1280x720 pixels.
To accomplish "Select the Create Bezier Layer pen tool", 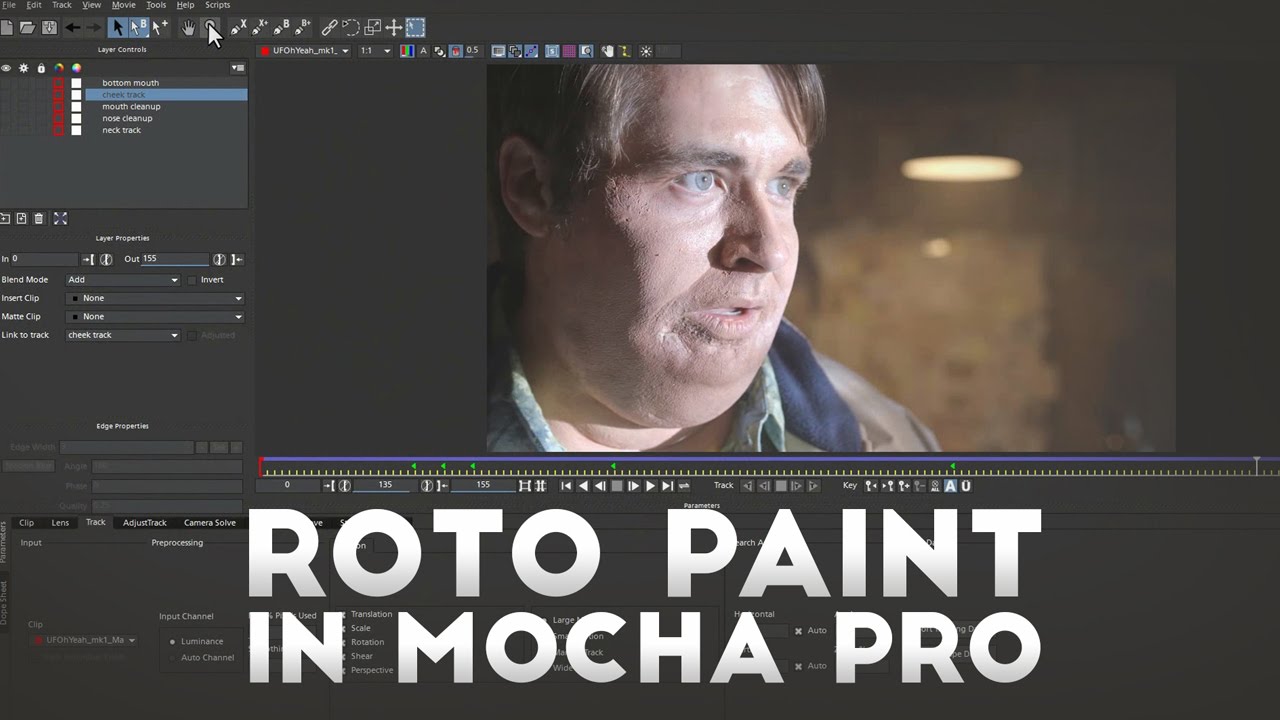I will click(x=282, y=28).
